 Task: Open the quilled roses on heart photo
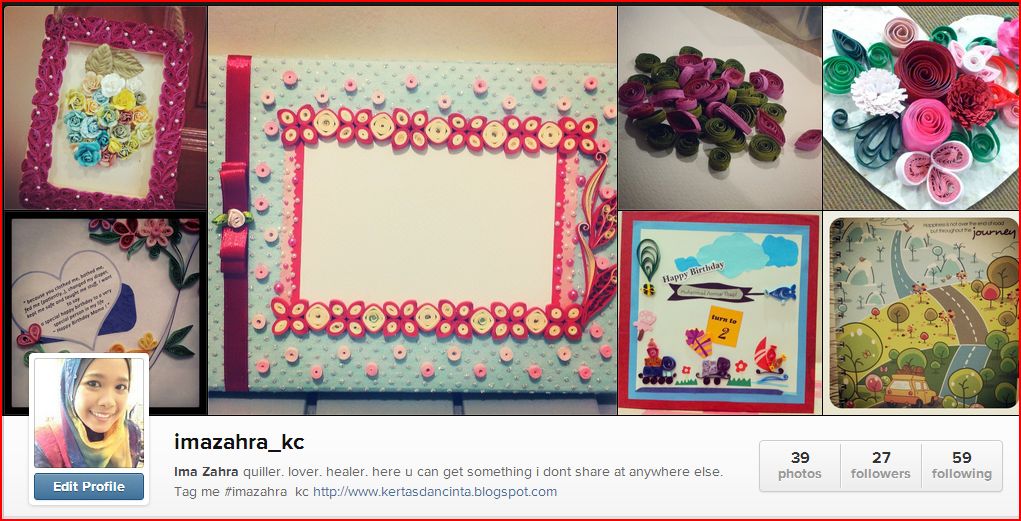(921, 107)
